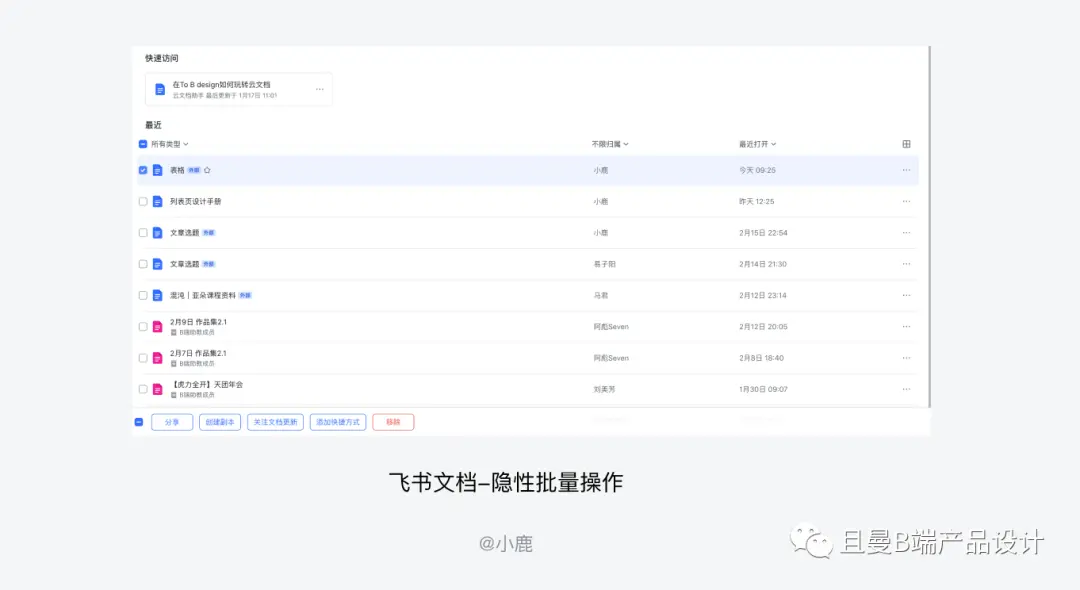This screenshot has width=1080, height=590.
Task: Click owner name 刘美芳
Action: tap(605, 390)
